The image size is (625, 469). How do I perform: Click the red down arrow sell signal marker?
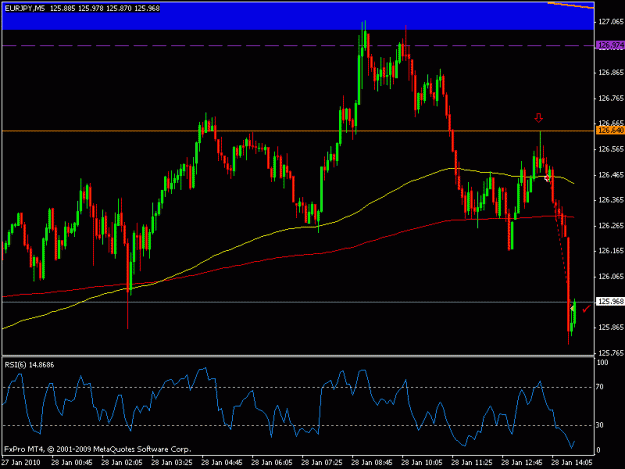coord(539,118)
